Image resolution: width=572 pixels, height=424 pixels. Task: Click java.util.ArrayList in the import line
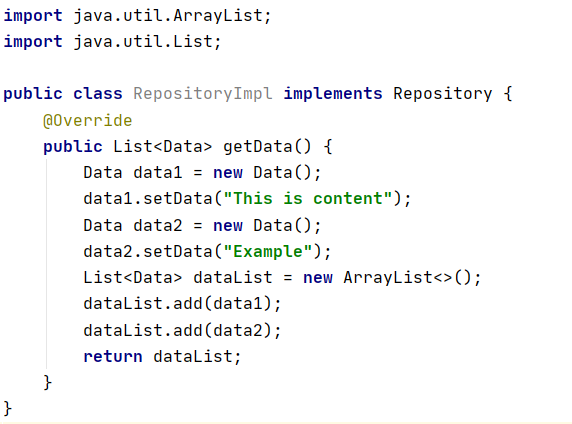[x=168, y=16]
